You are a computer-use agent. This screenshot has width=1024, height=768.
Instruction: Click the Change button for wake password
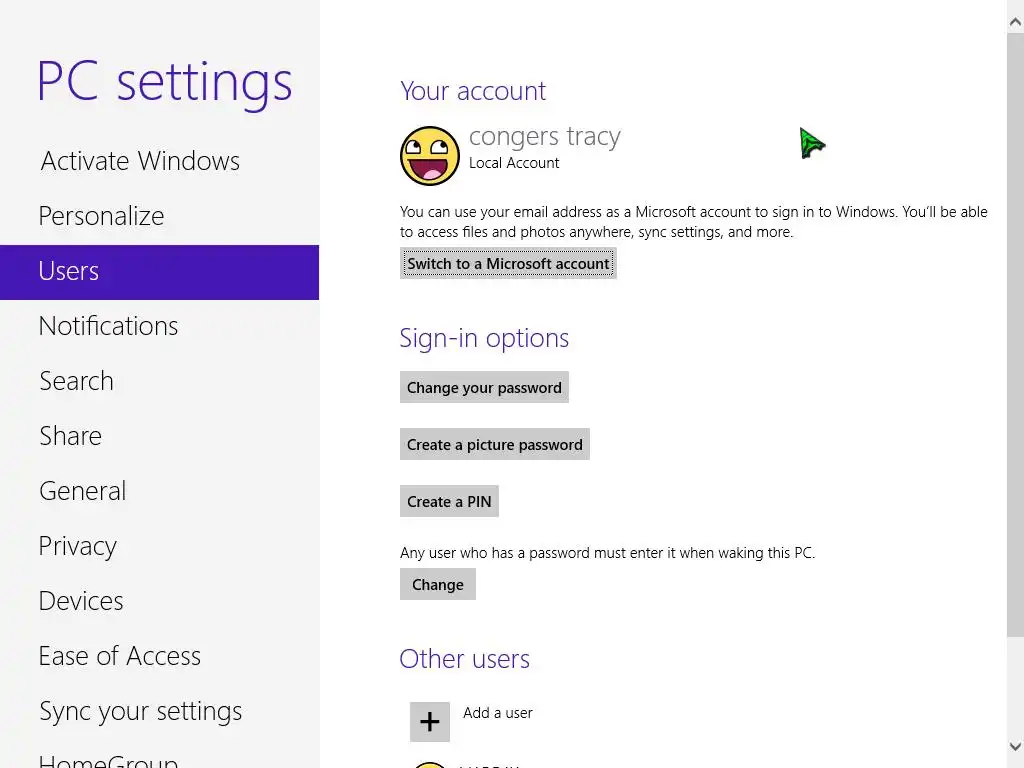tap(438, 584)
